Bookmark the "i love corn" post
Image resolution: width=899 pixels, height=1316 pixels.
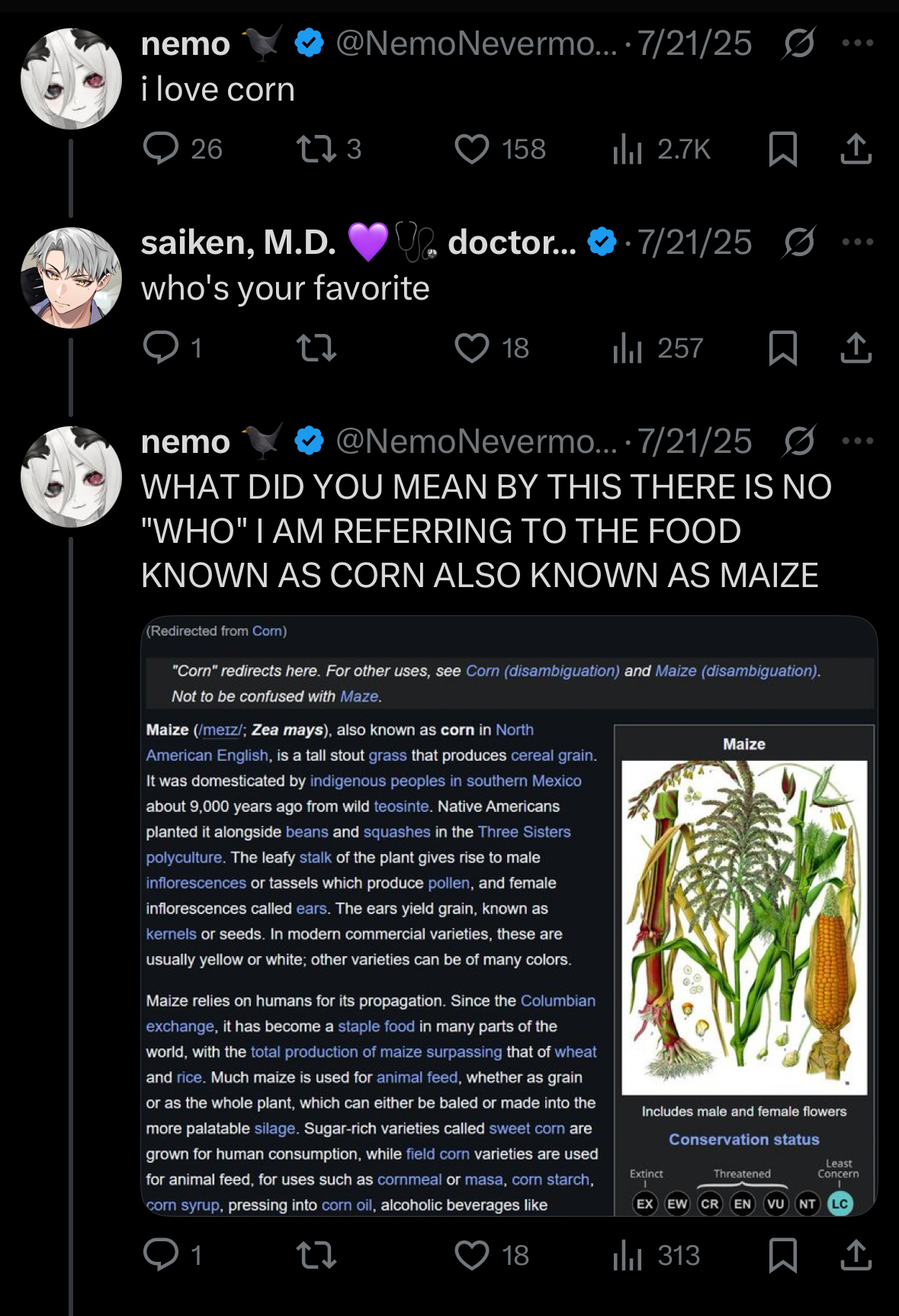[x=782, y=149]
